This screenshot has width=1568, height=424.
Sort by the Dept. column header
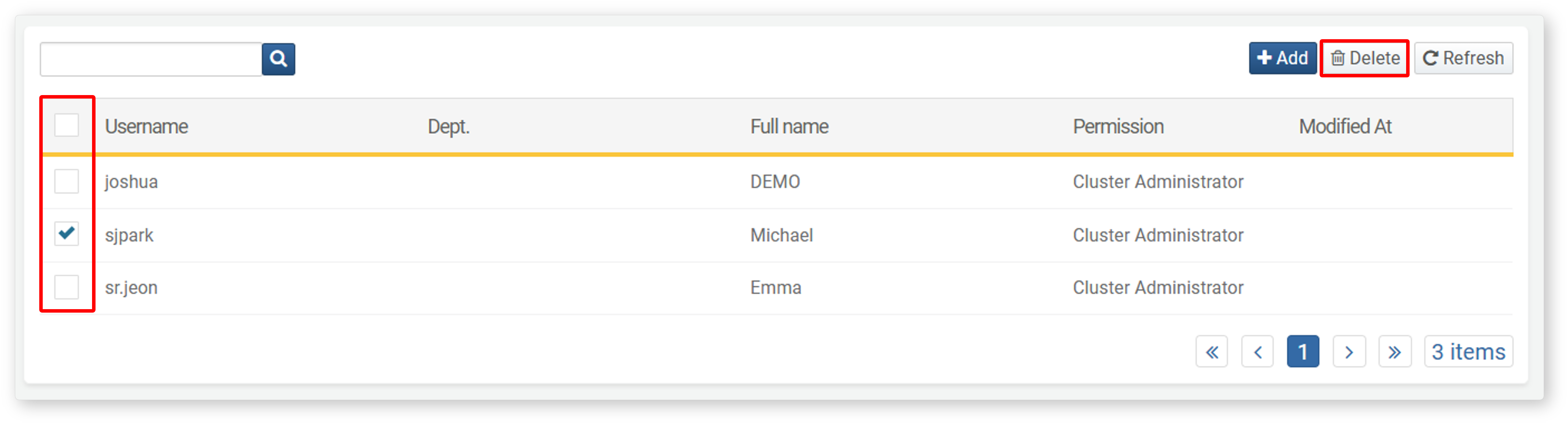[448, 127]
